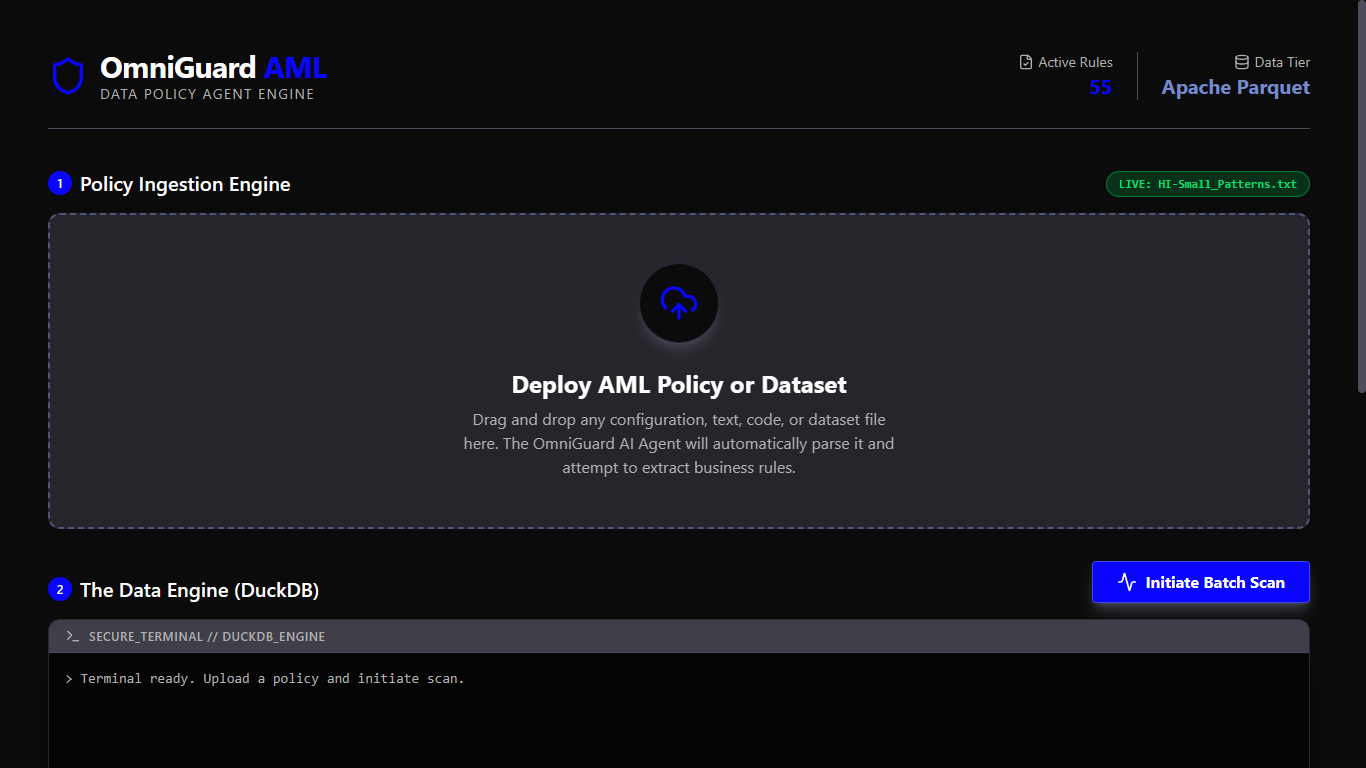
Task: Click the drag and drop description text
Action: [679, 443]
